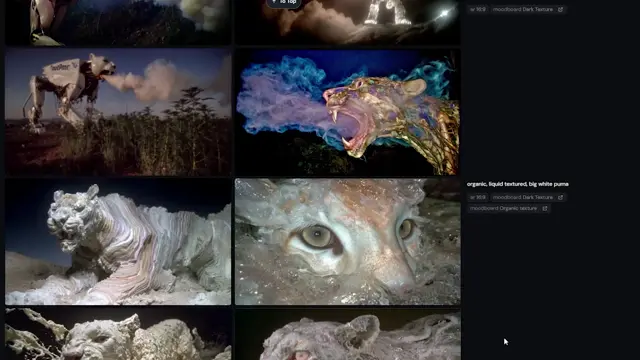Open the robot puma breathing smoke image
640x360 pixels.
[x=118, y=112]
